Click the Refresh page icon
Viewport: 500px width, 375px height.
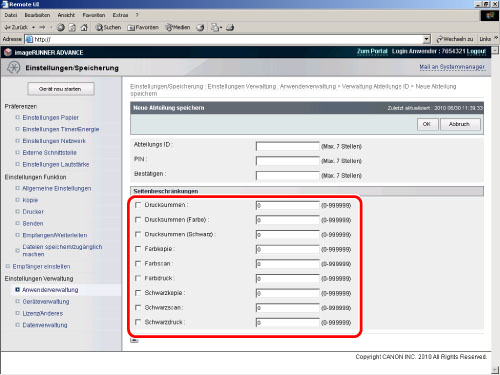[72, 27]
